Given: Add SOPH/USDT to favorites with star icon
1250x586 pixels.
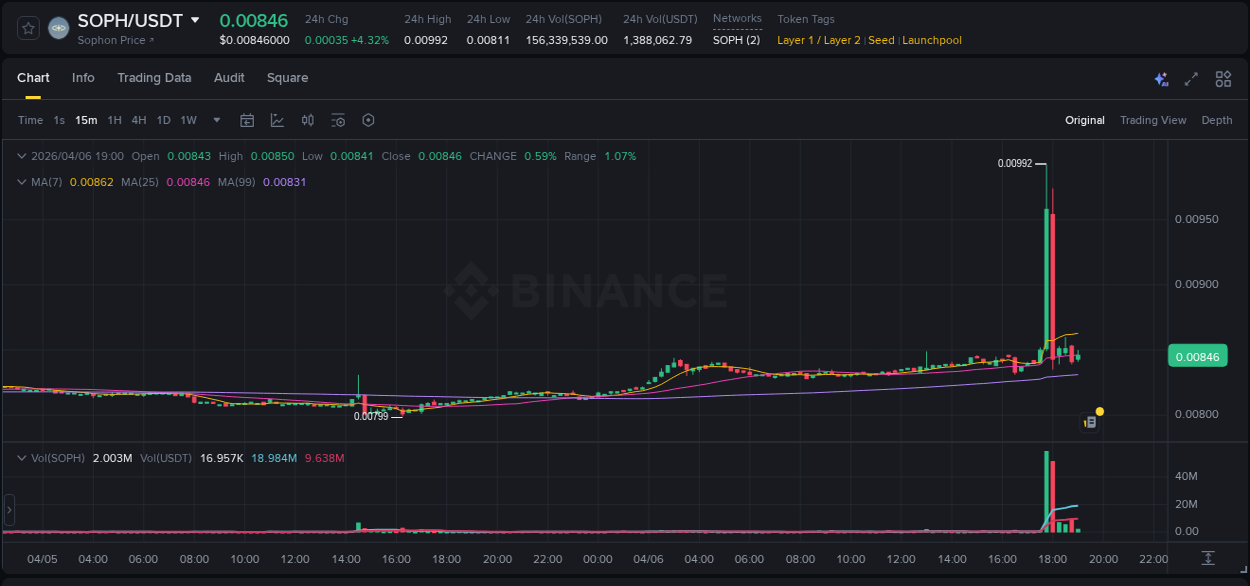Looking at the screenshot, I should coord(29,28).
